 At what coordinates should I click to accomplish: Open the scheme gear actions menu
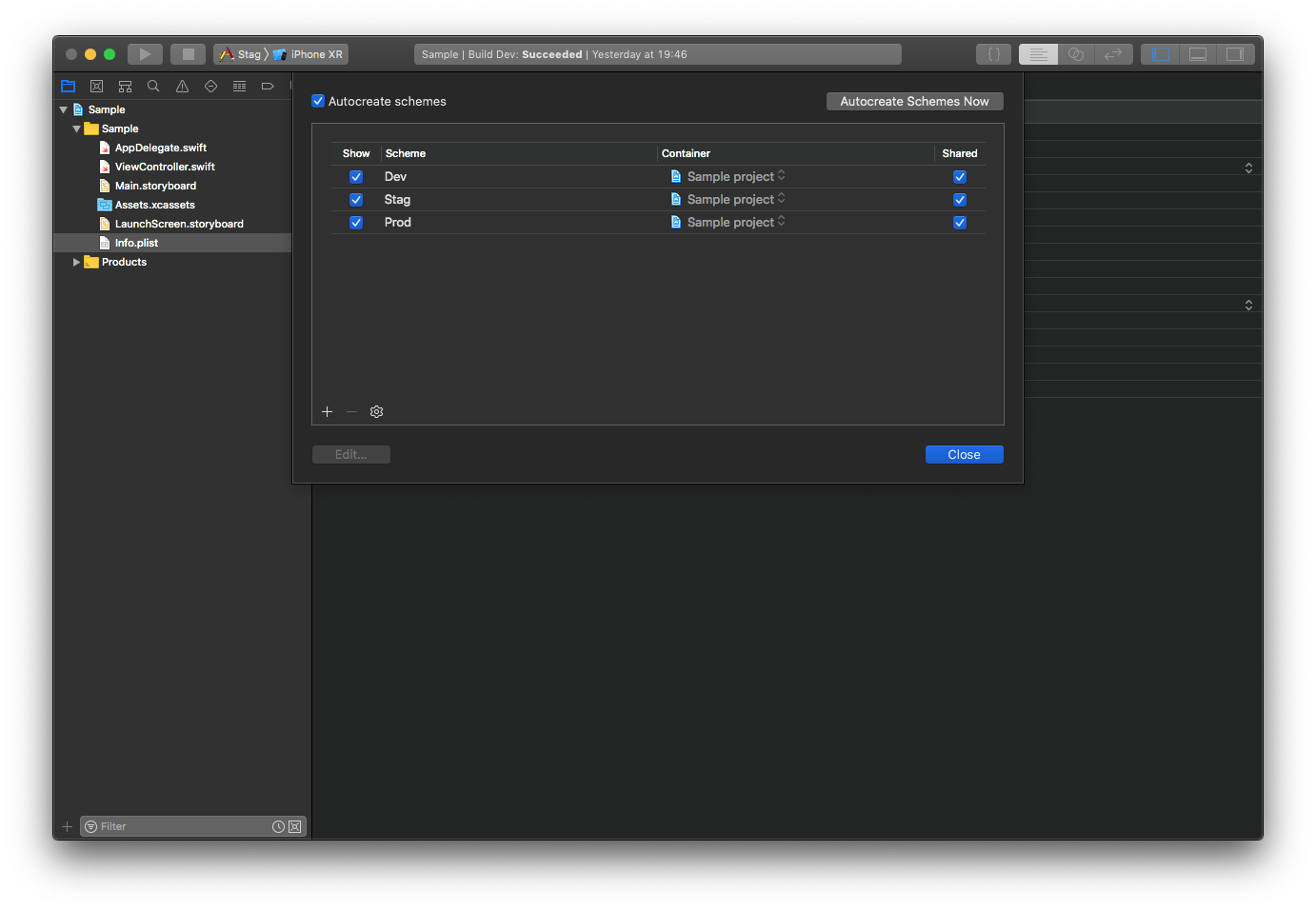pyautogui.click(x=376, y=412)
